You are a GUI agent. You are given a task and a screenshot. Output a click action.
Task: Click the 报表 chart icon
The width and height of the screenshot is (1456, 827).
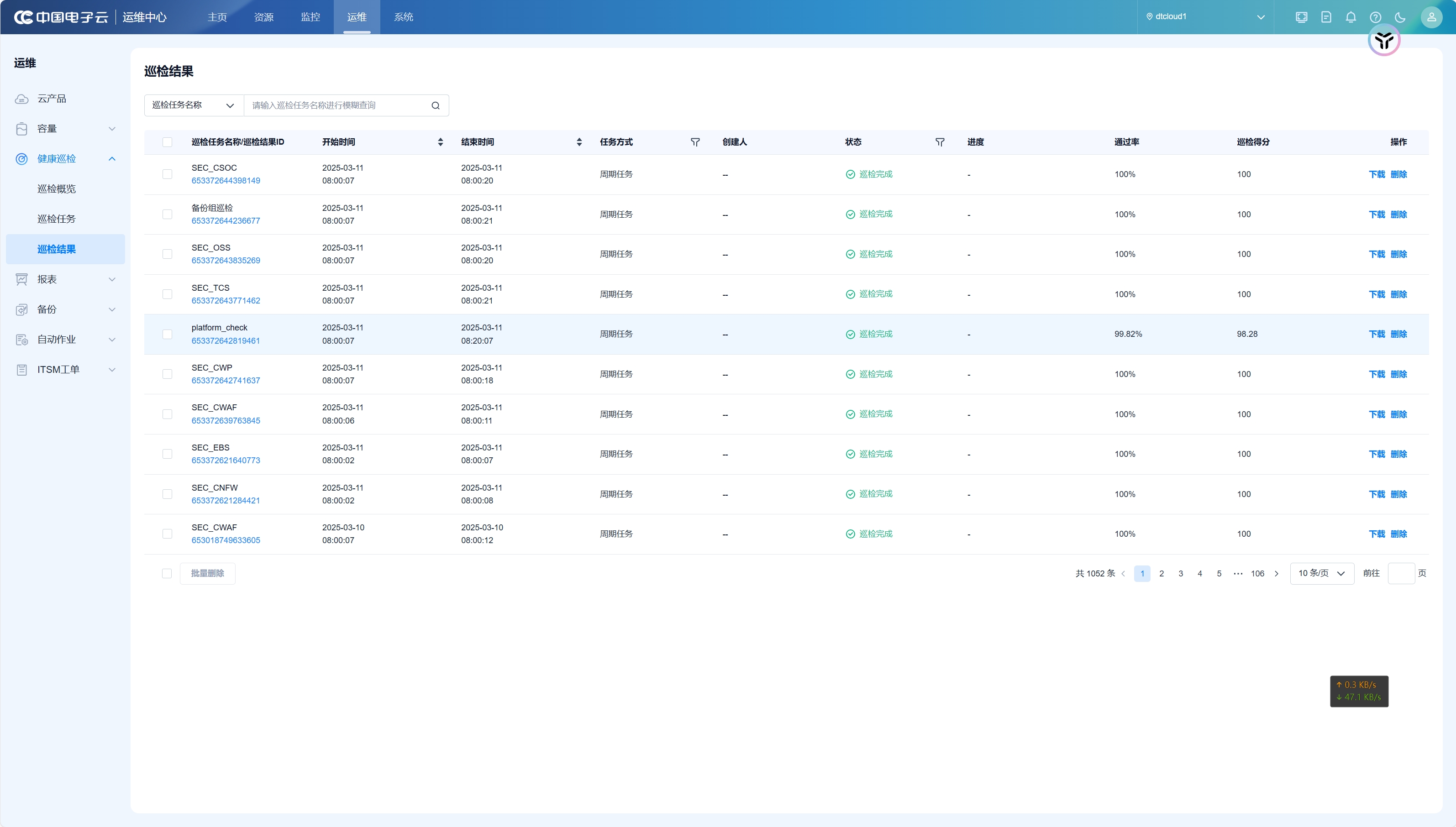21,279
